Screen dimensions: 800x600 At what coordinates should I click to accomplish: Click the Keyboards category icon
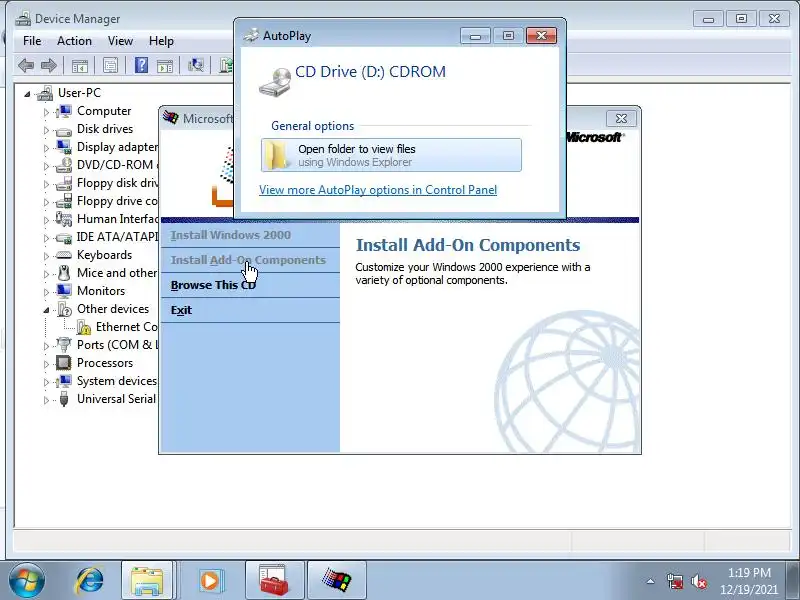coord(64,255)
